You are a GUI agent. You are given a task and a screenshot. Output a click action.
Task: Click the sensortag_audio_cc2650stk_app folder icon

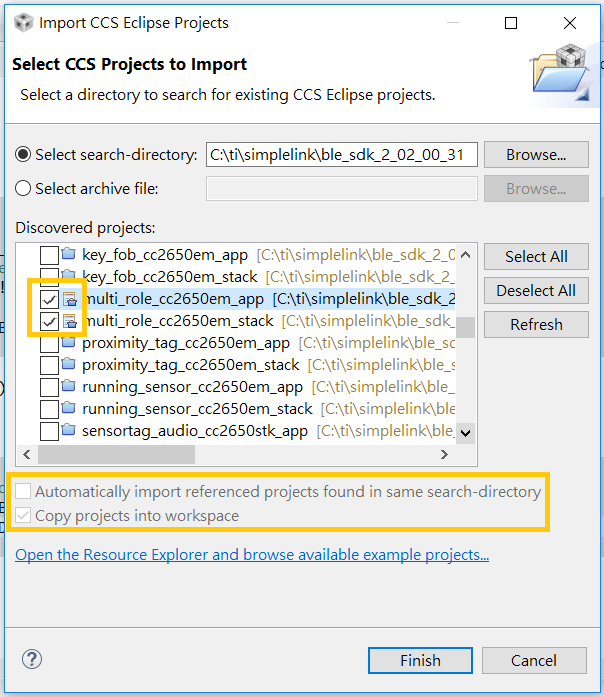(68, 430)
